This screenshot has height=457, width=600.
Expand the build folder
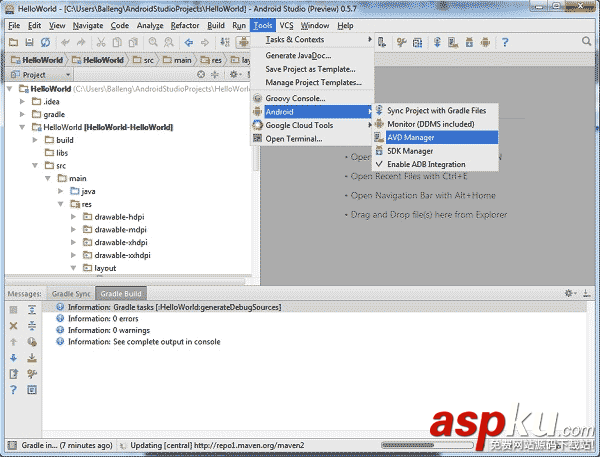(35, 140)
